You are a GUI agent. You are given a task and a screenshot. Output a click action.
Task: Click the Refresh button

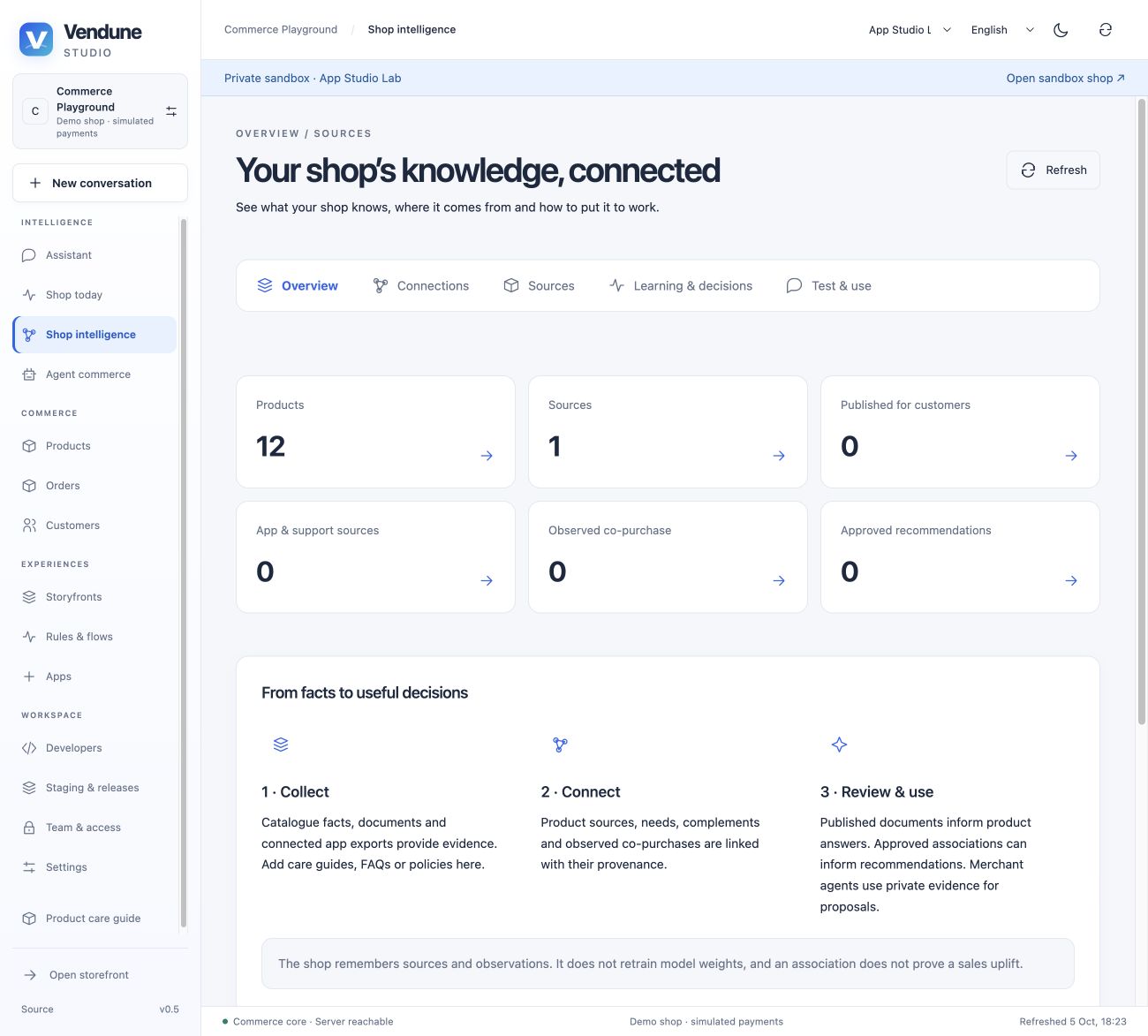click(x=1053, y=170)
